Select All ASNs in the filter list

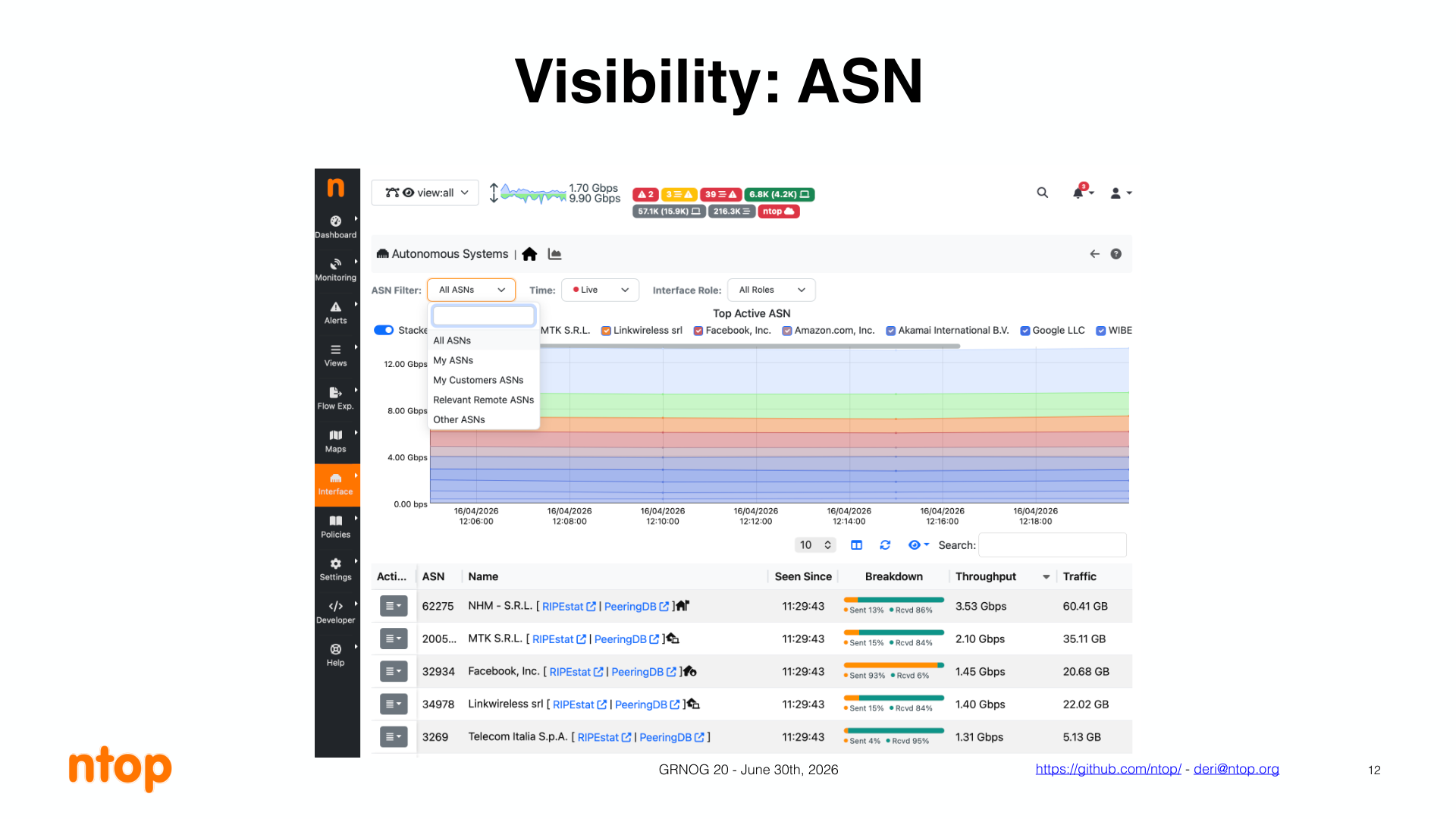484,340
